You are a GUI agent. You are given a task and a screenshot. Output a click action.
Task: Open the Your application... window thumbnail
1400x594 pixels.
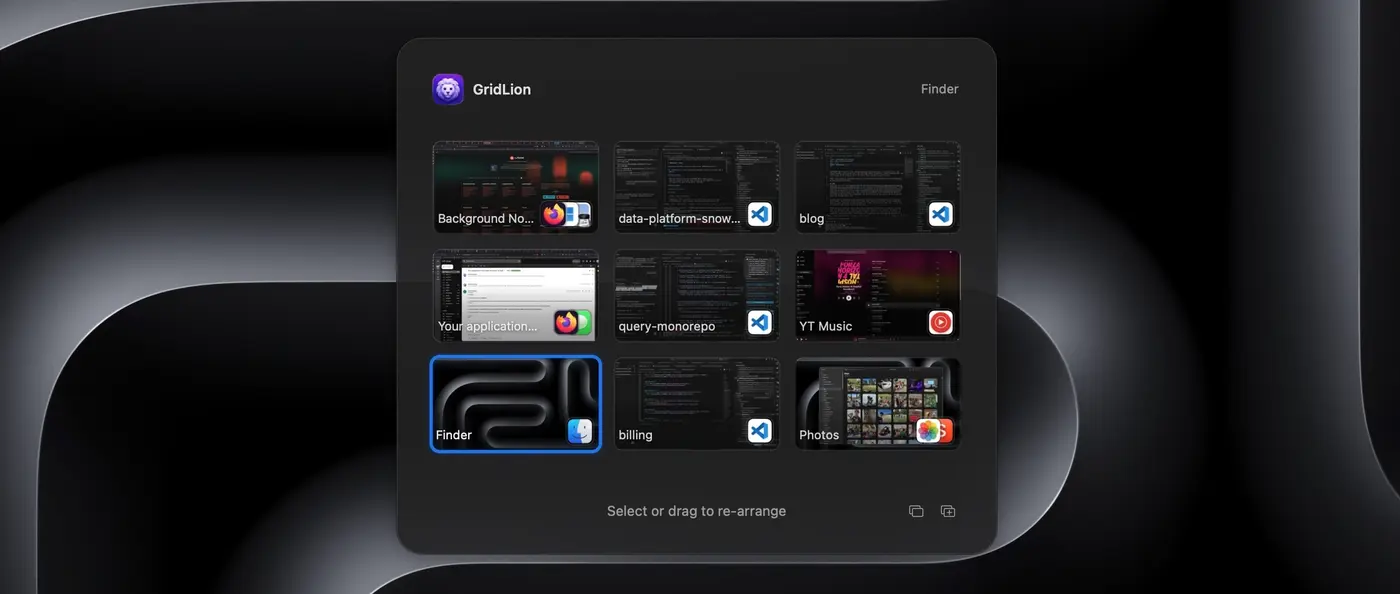[516, 295]
